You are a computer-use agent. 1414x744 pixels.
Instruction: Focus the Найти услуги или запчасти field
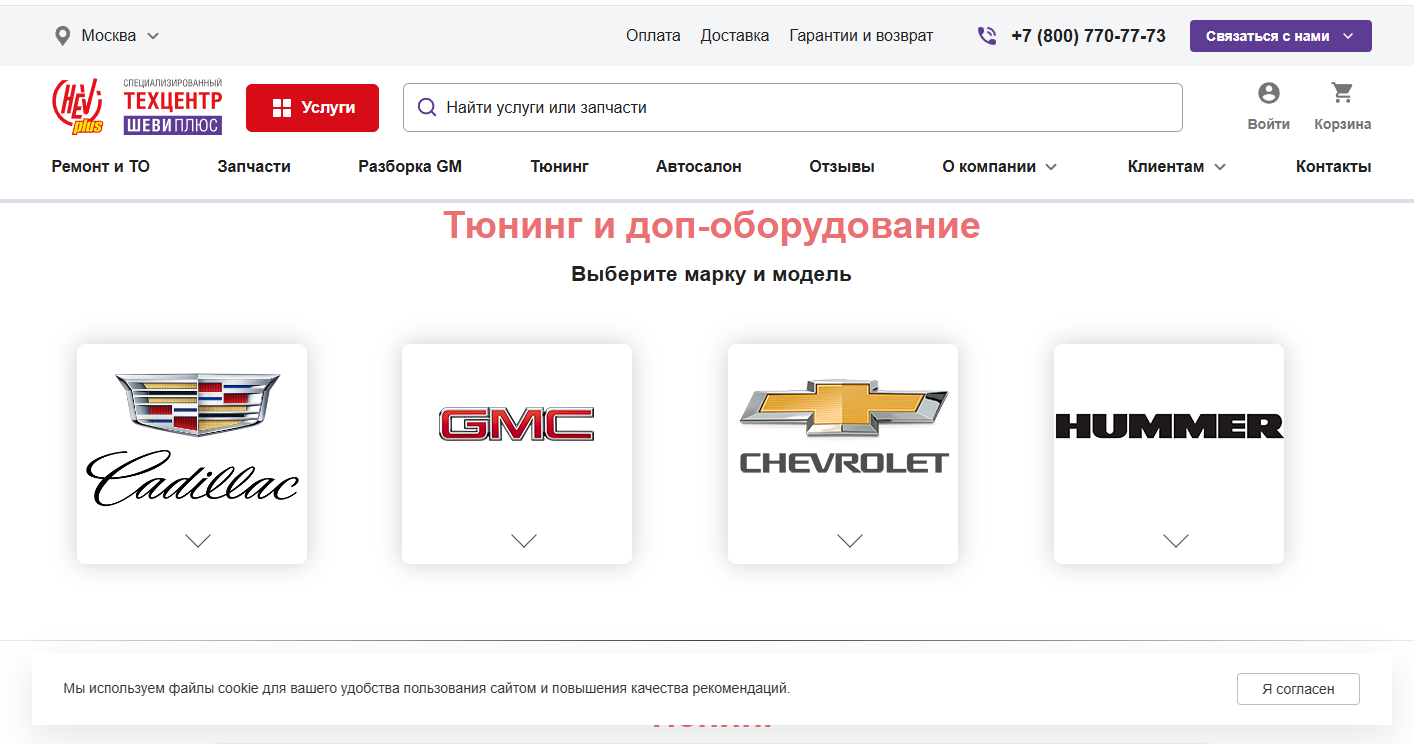(x=792, y=107)
